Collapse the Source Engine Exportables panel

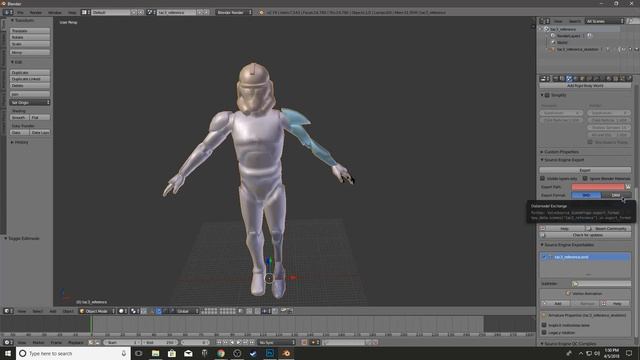point(567,245)
